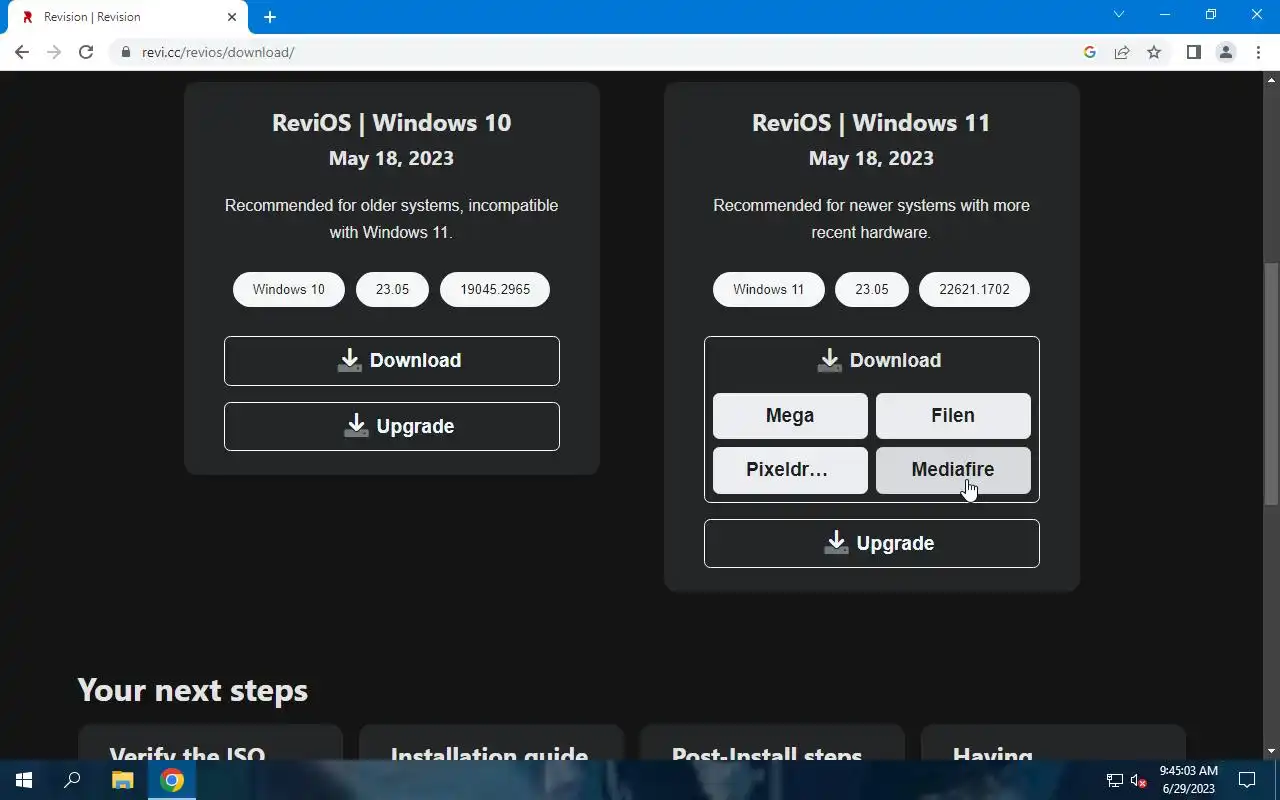This screenshot has height=800, width=1280.
Task: Click the Windows 11 card's 23.05 pill
Action: pos(872,290)
